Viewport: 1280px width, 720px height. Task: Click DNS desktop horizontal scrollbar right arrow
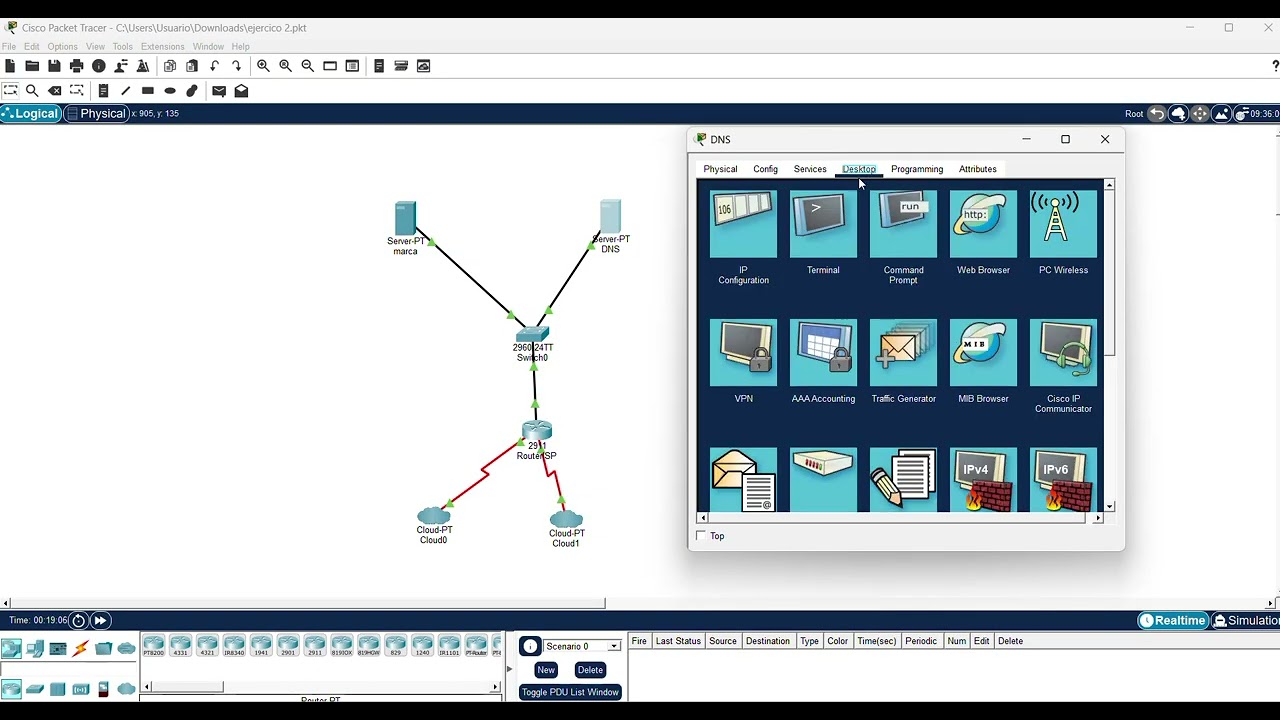point(1098,518)
